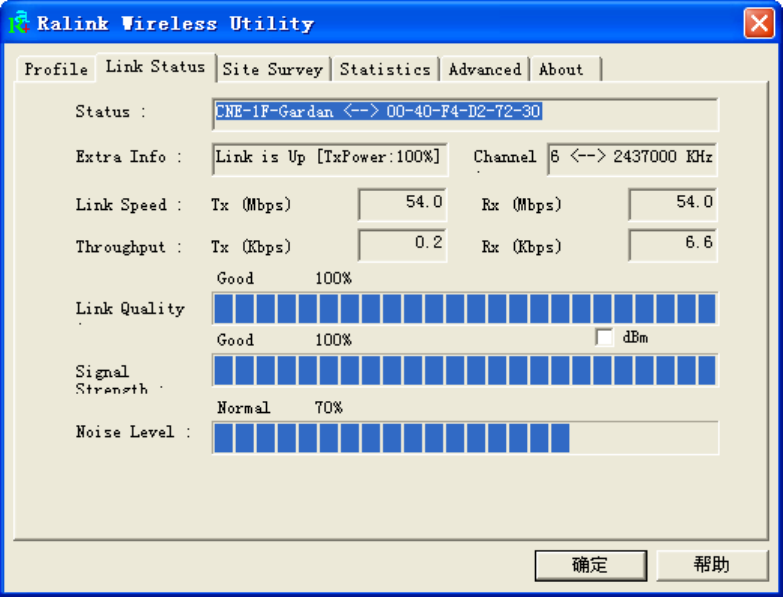The image size is (783, 597).
Task: Click the 'Ralink Wireless Utility' title text
Action: (175, 23)
